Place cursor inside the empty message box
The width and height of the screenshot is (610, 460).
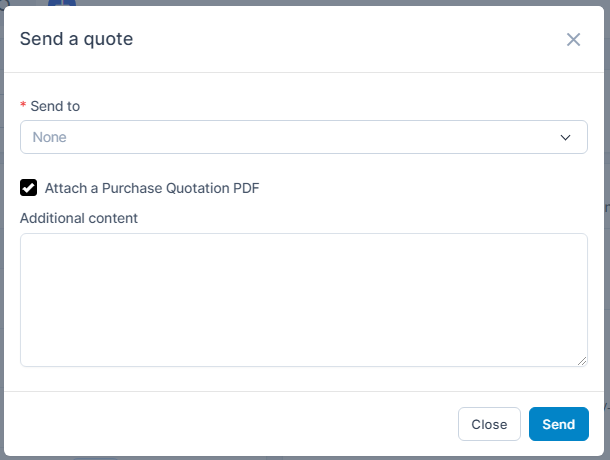tap(303, 299)
